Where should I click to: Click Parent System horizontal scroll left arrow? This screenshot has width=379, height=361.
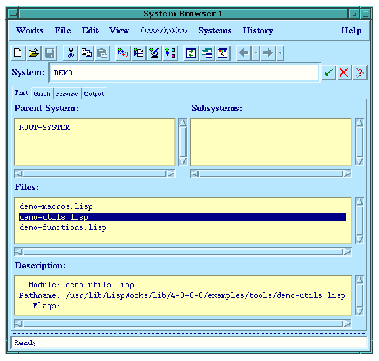click(x=18, y=174)
